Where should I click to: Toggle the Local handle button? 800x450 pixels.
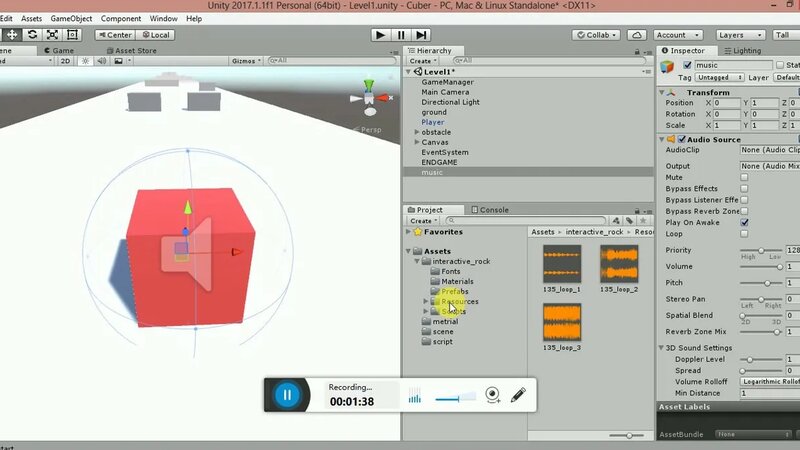click(156, 35)
